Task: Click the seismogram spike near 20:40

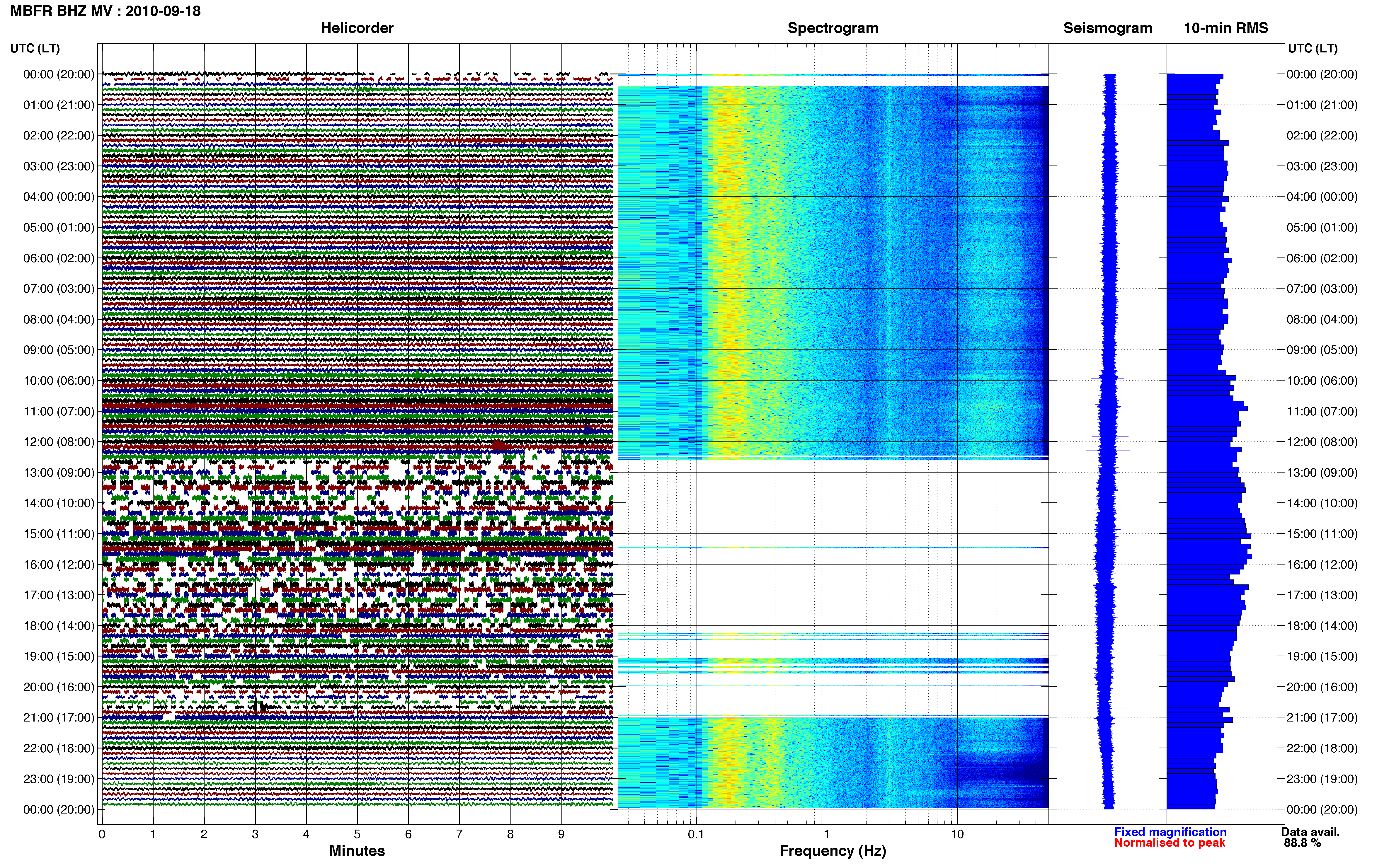Action: tap(1106, 708)
